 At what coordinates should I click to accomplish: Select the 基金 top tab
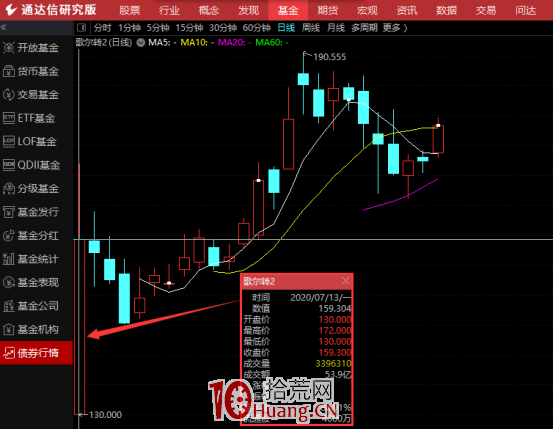(x=288, y=10)
